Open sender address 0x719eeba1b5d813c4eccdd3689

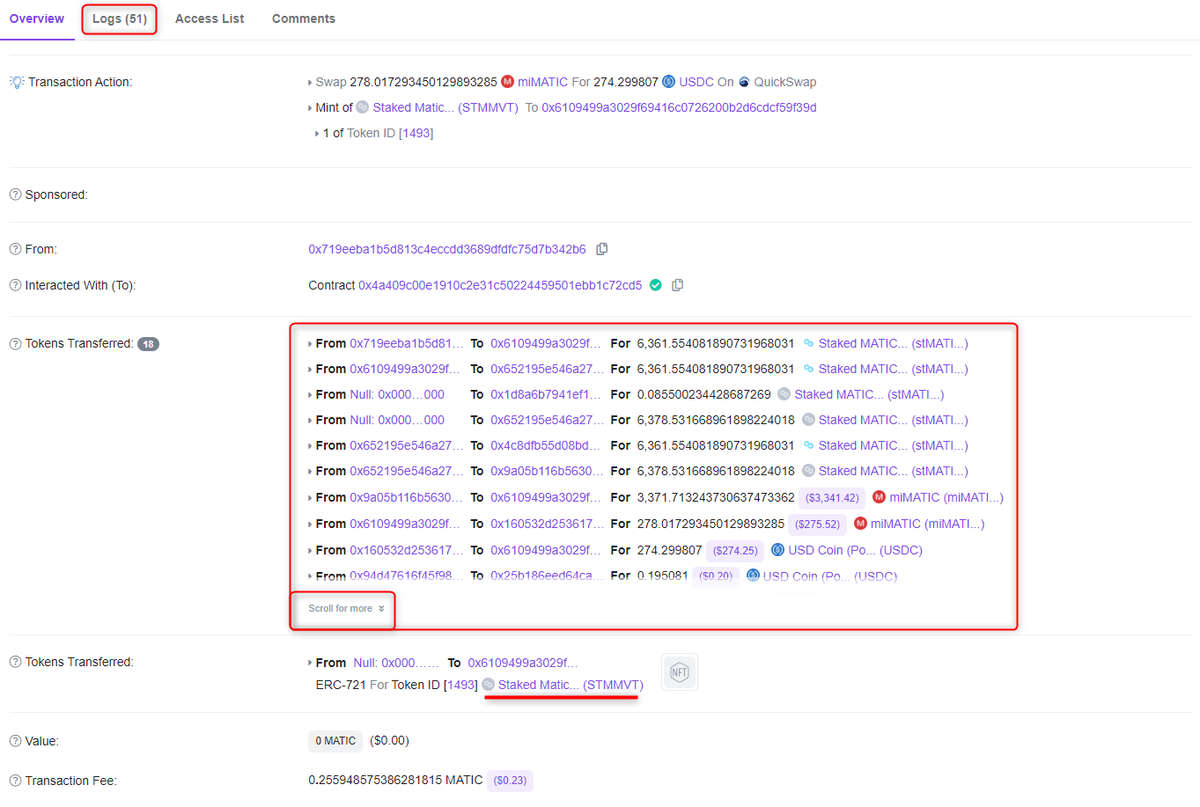click(x=447, y=249)
